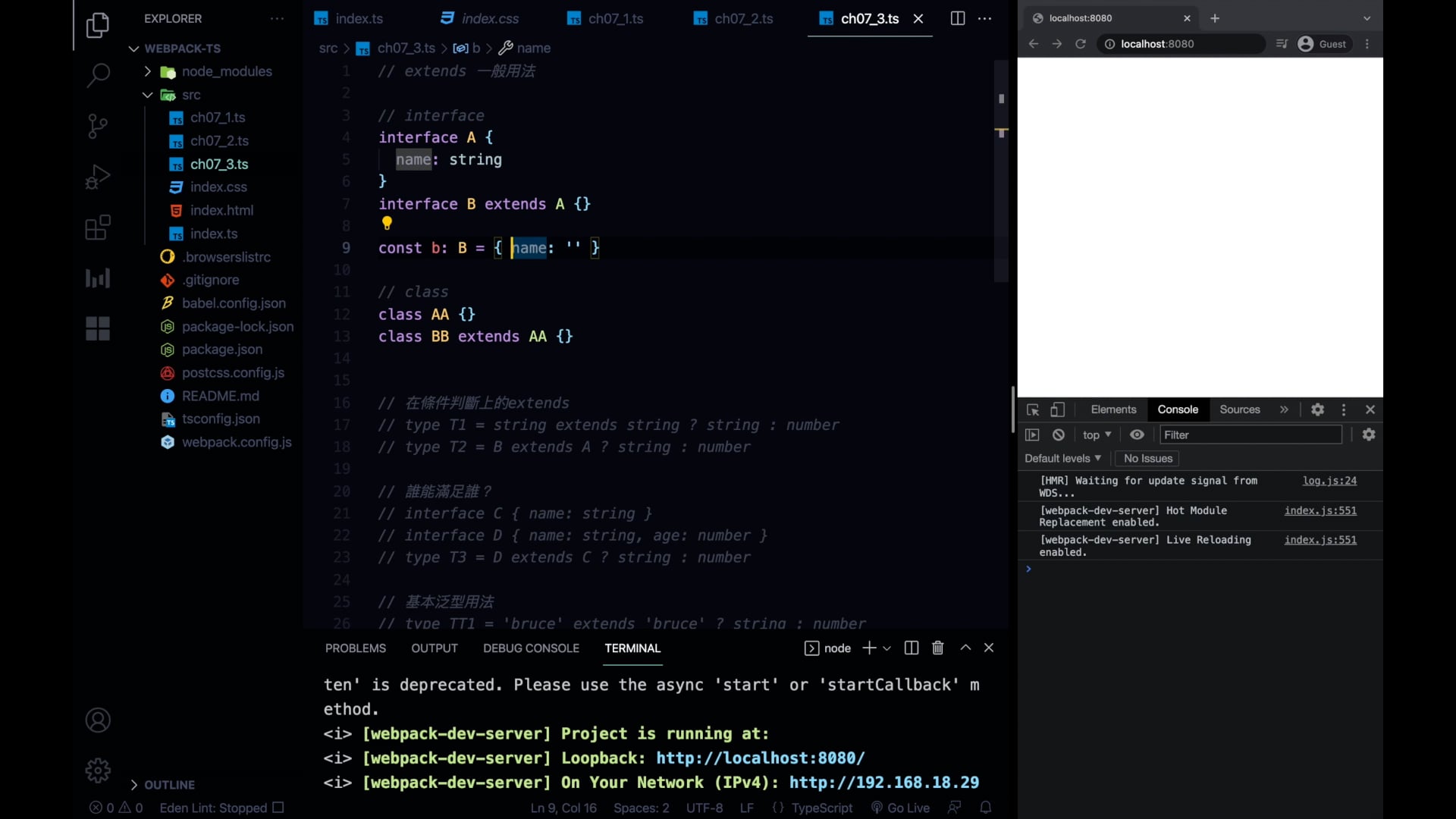
Task: Click the inspect element icon in DevTools
Action: [1033, 409]
